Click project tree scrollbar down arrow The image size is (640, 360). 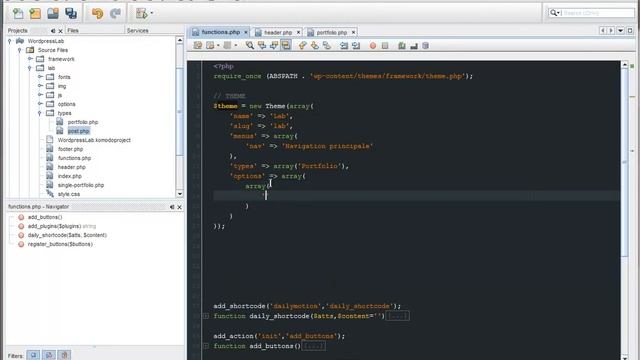(180, 194)
